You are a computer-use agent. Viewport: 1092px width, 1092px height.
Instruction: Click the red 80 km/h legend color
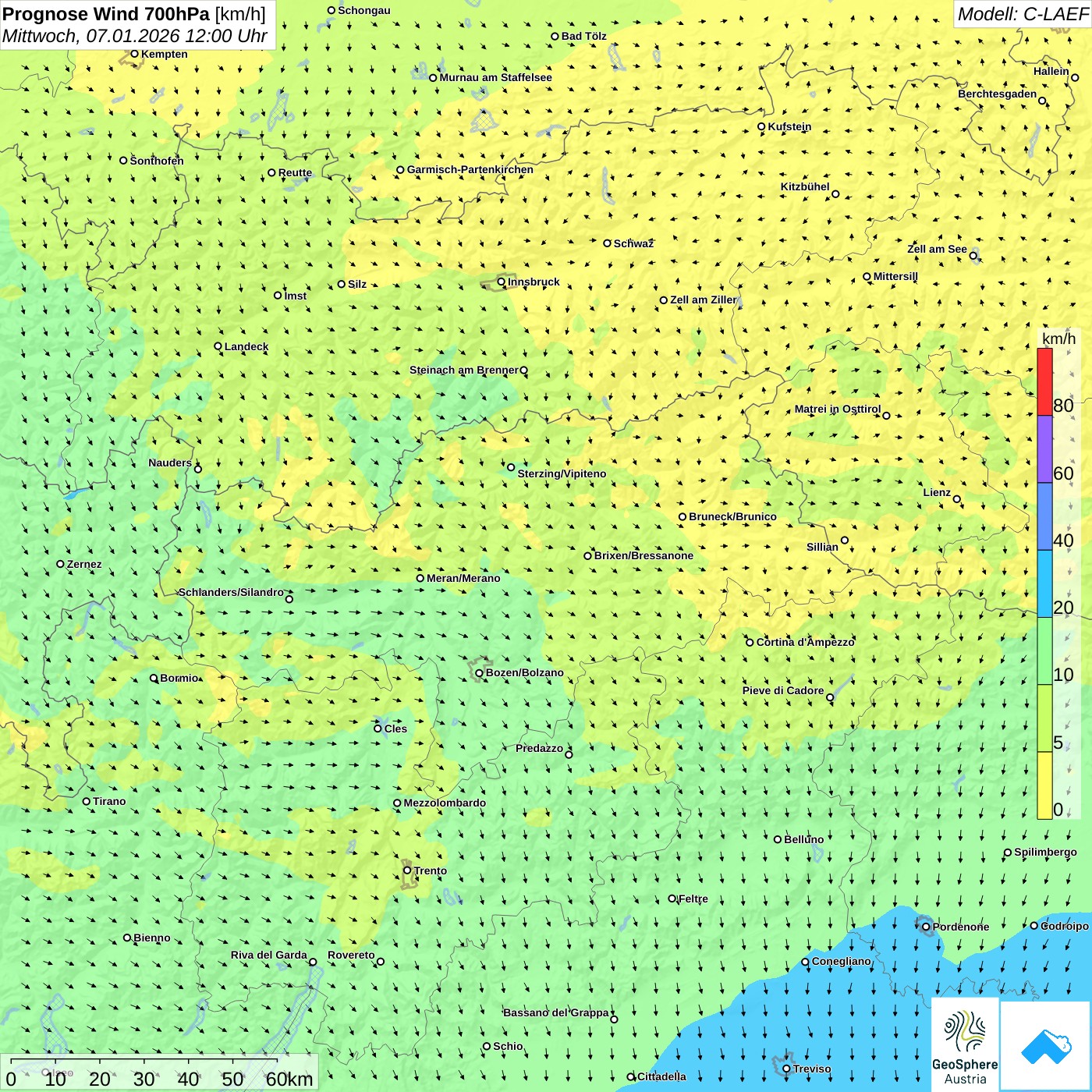1044,381
